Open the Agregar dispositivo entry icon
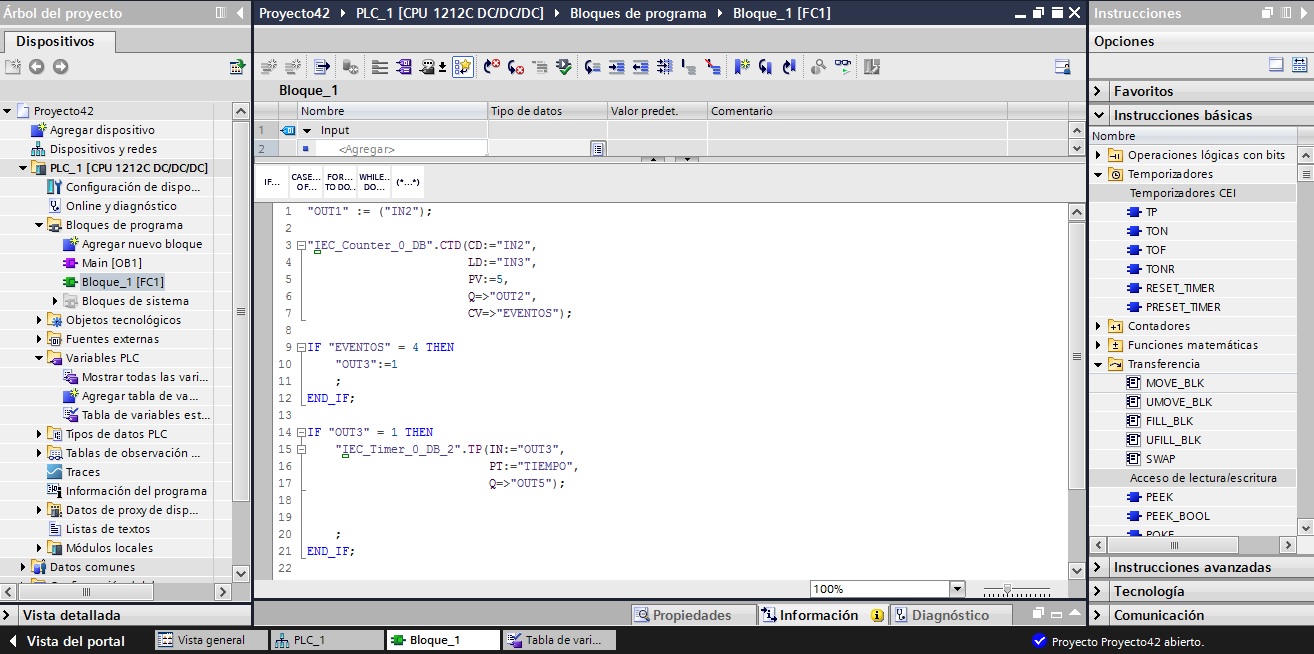Image resolution: width=1314 pixels, height=654 pixels. coord(39,130)
